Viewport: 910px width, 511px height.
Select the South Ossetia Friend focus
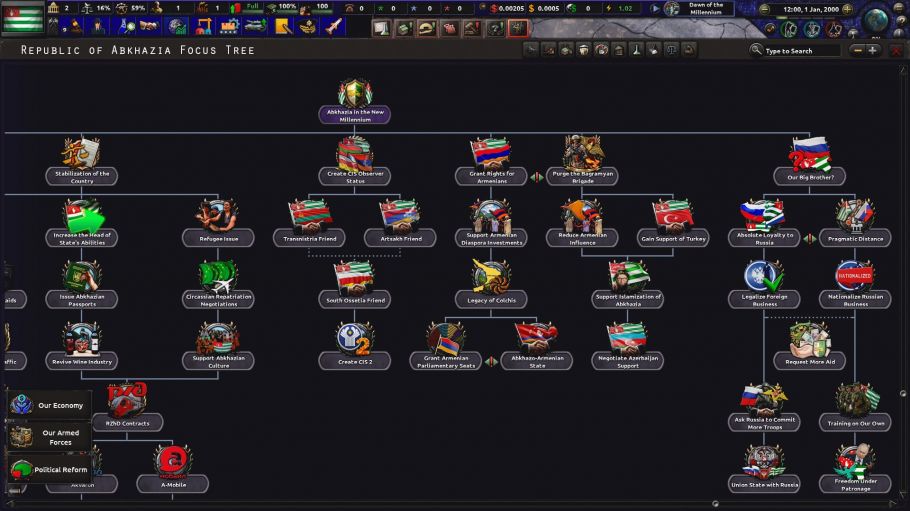[355, 285]
